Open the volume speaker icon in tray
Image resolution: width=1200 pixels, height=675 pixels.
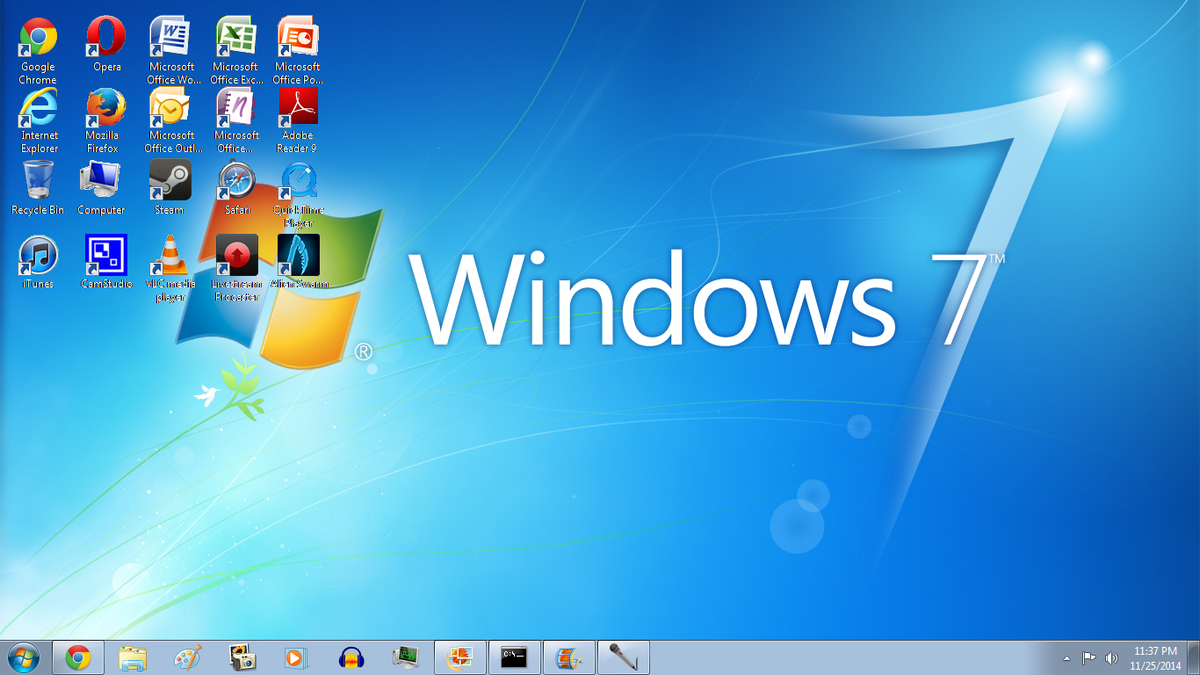coord(1111,658)
